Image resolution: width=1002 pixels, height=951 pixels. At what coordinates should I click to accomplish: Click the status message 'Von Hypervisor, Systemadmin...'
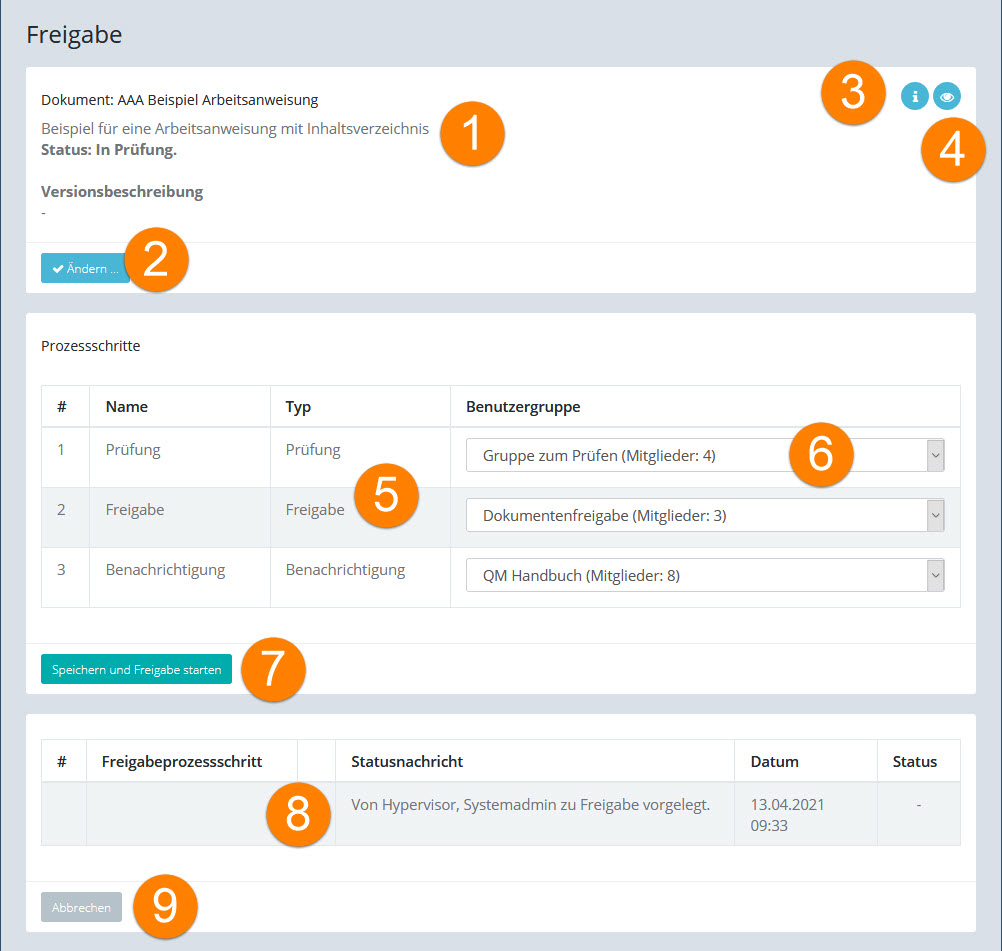(530, 805)
